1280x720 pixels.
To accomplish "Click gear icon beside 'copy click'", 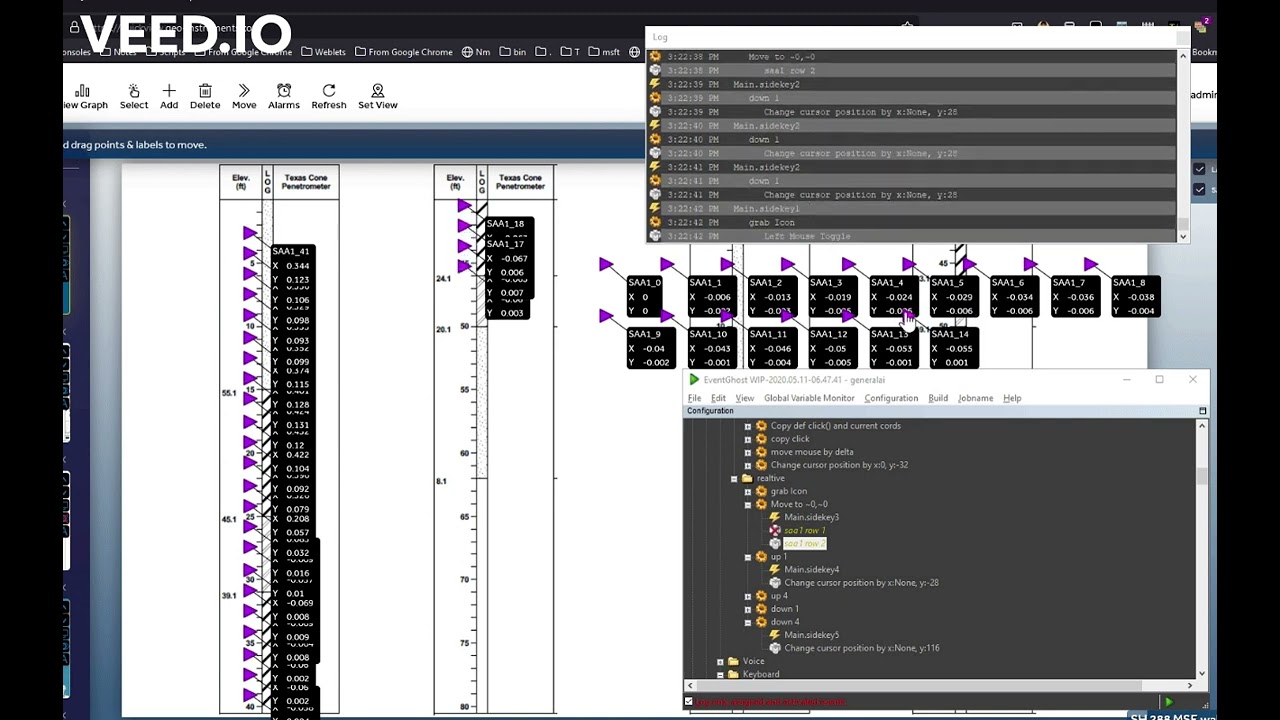I will click(x=761, y=439).
